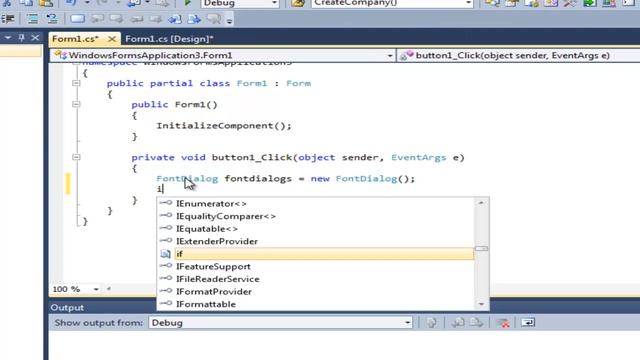This screenshot has height=360, width=640.
Task: Open the Undo history dropdown arrow
Action: coord(87,3)
